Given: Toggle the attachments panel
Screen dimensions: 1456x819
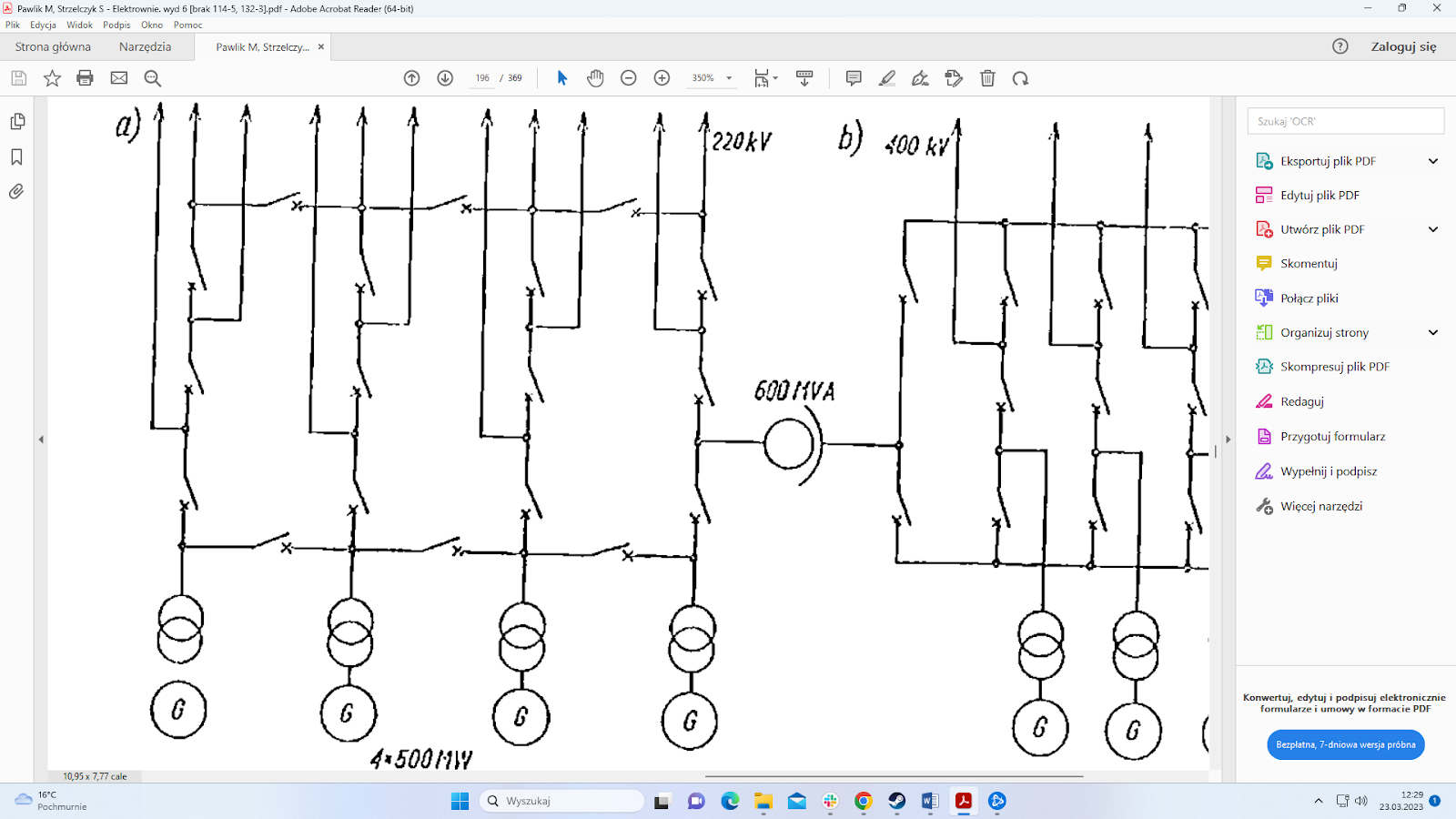Looking at the screenshot, I should coord(16,192).
